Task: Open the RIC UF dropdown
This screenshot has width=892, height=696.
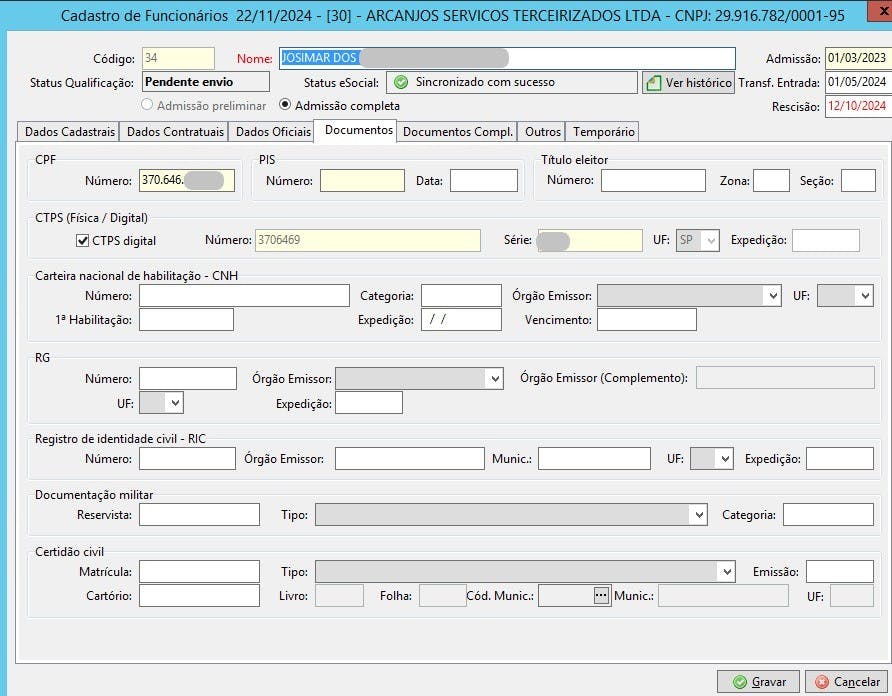Action: [725, 459]
